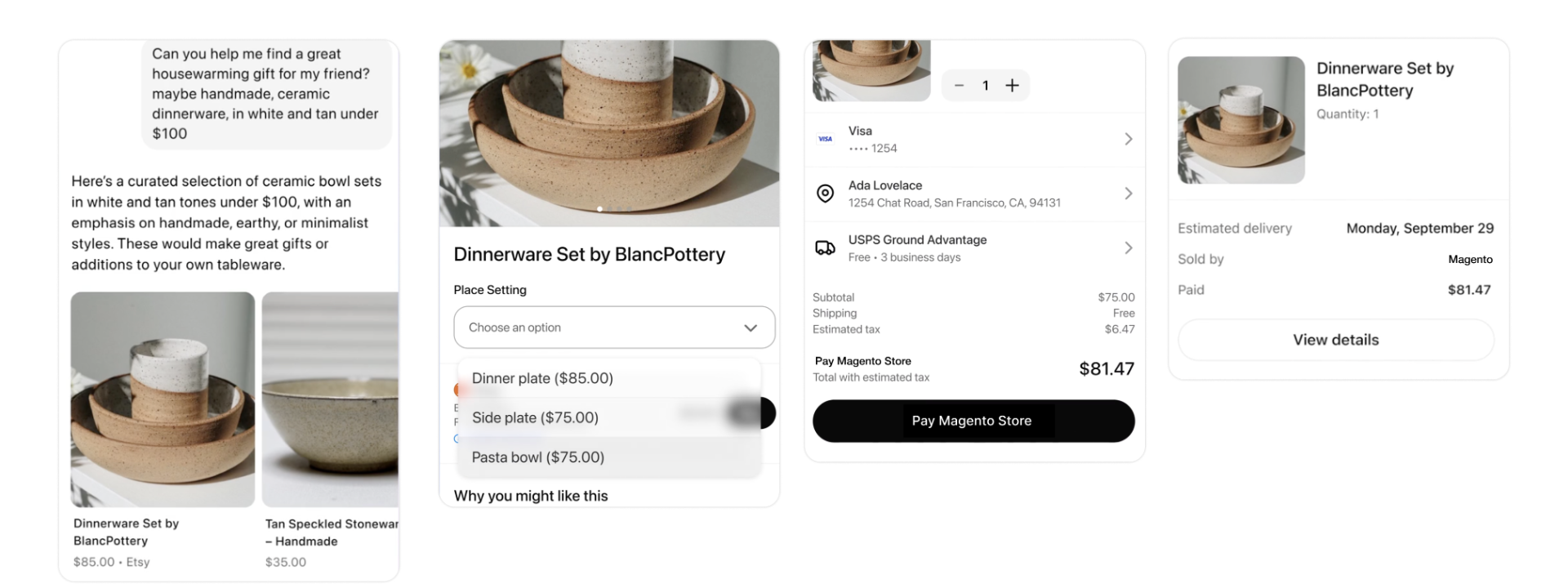
Task: Click the minus quantity stepper button
Action: (x=960, y=86)
